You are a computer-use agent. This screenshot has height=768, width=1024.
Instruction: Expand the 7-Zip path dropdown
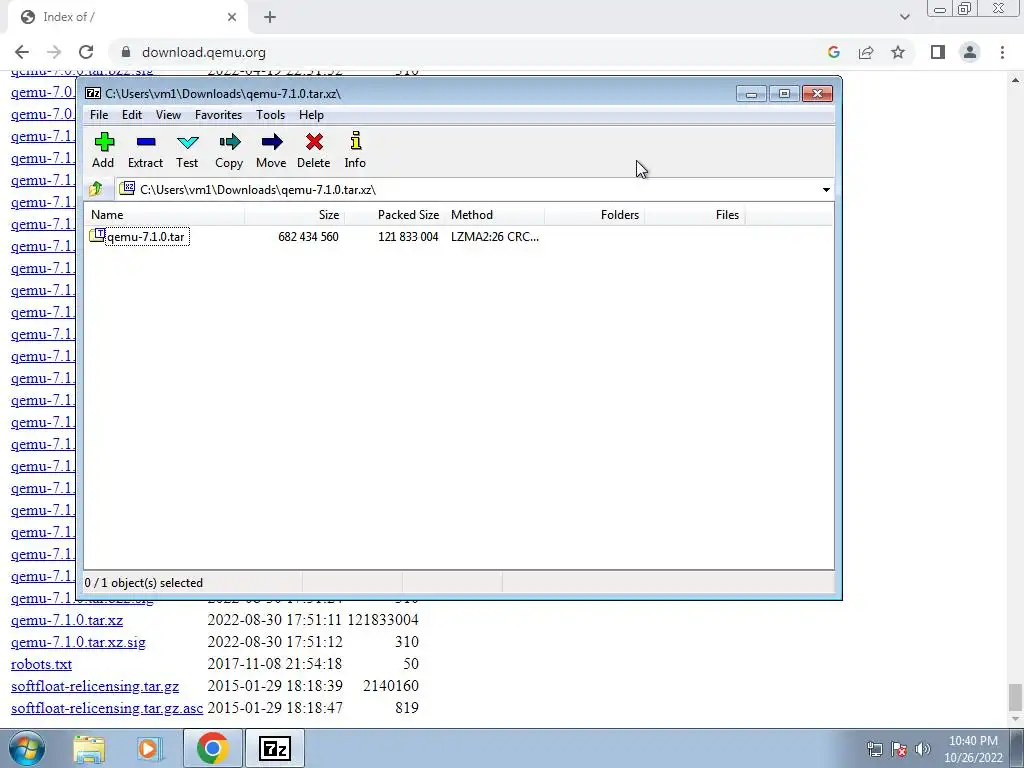coord(826,189)
